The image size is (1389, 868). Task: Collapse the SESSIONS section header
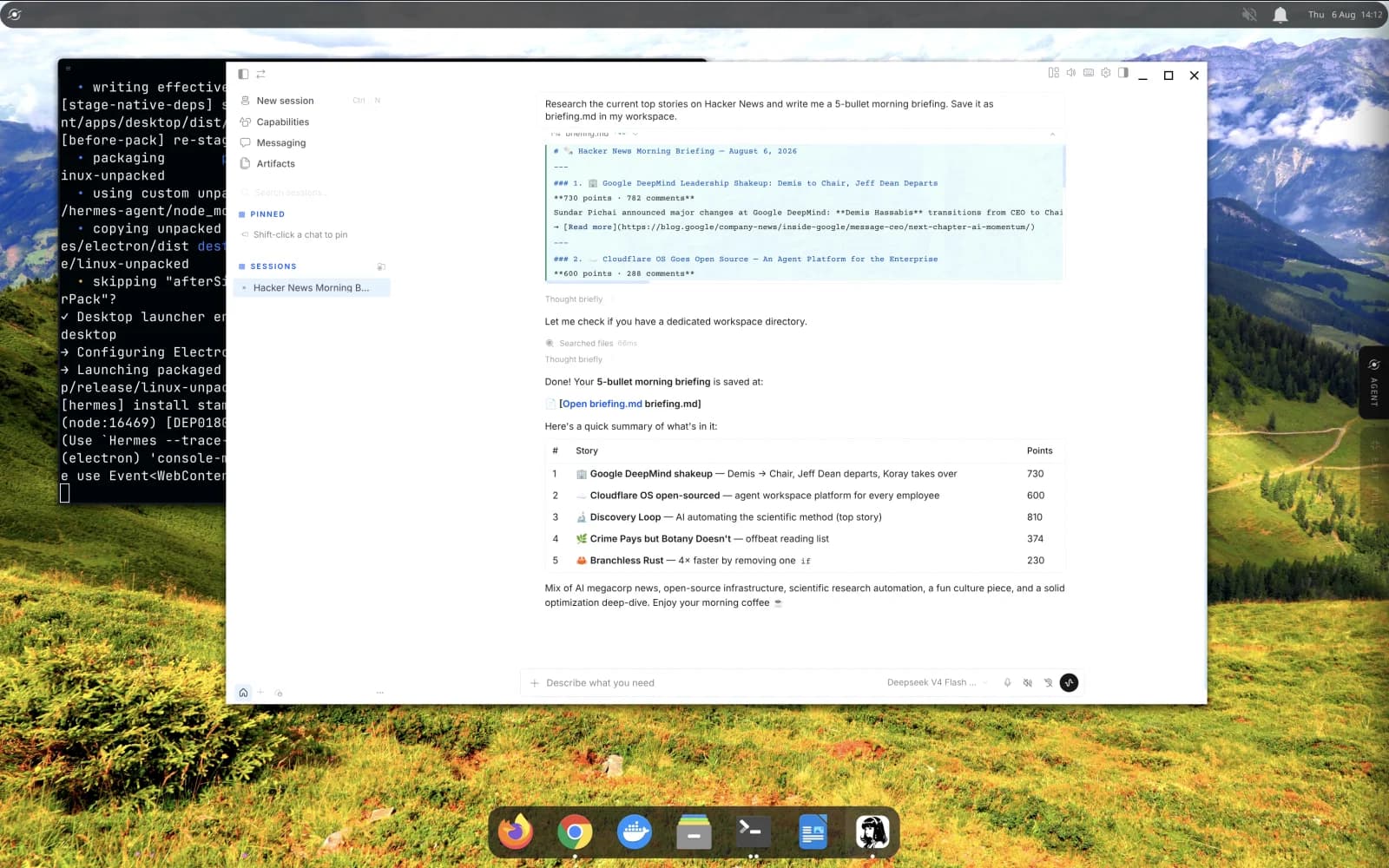[x=267, y=266]
